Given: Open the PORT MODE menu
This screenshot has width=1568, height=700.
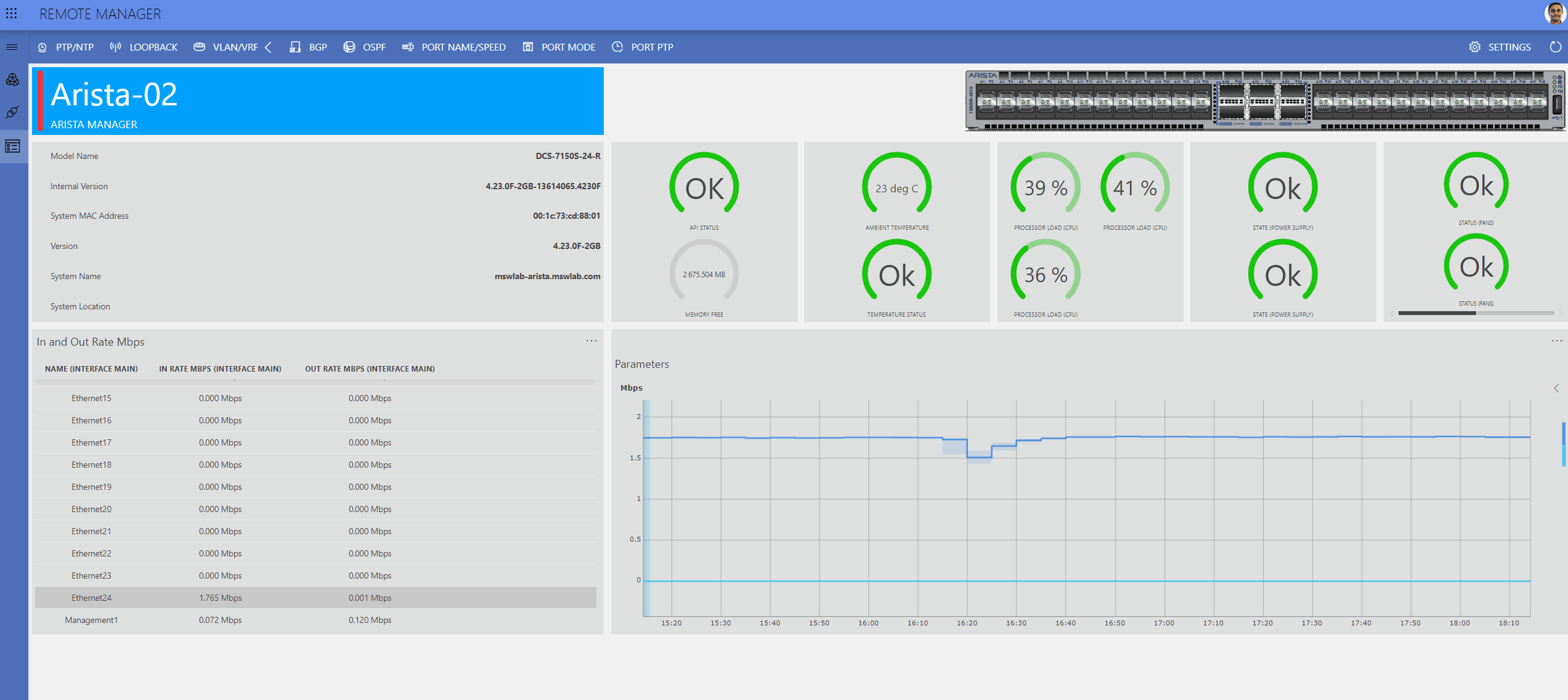Looking at the screenshot, I should click(x=559, y=47).
